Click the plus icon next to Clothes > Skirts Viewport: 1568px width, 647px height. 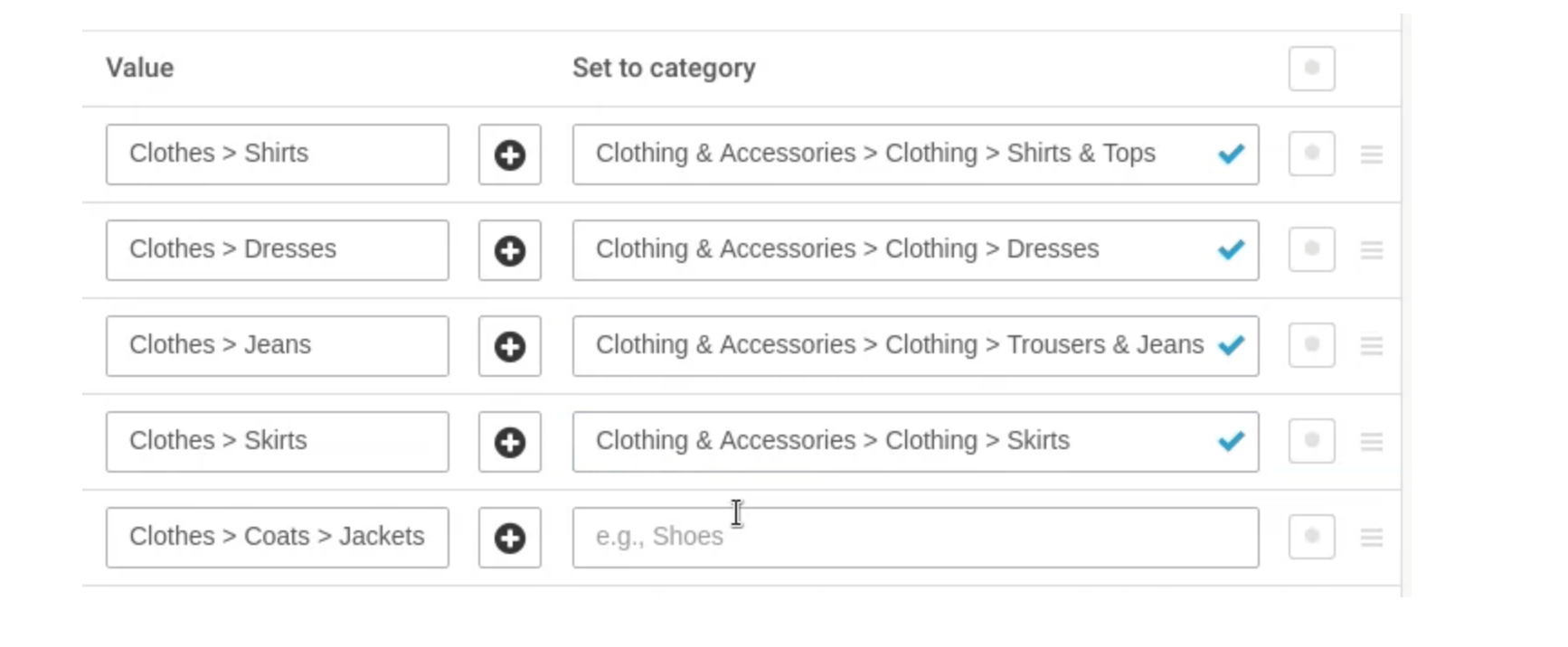(x=509, y=442)
